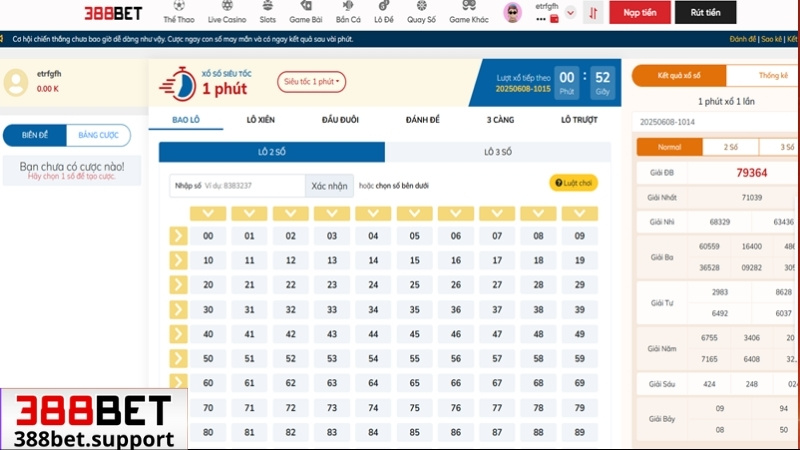800x450 pixels.
Task: Click the red Nạp tiền button
Action: [x=640, y=13]
